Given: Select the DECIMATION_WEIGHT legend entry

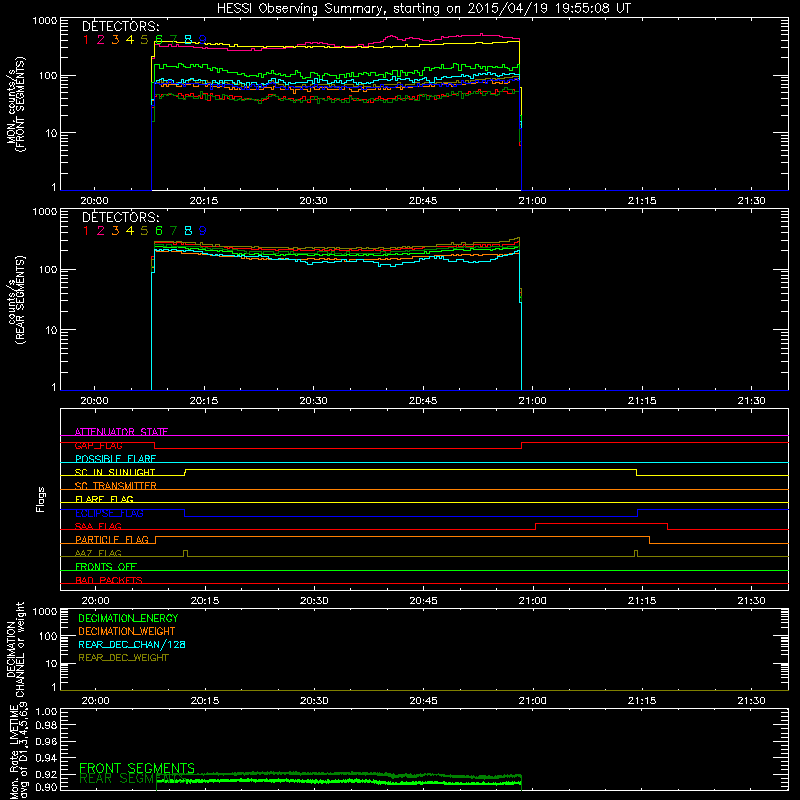Looking at the screenshot, I should [127, 632].
